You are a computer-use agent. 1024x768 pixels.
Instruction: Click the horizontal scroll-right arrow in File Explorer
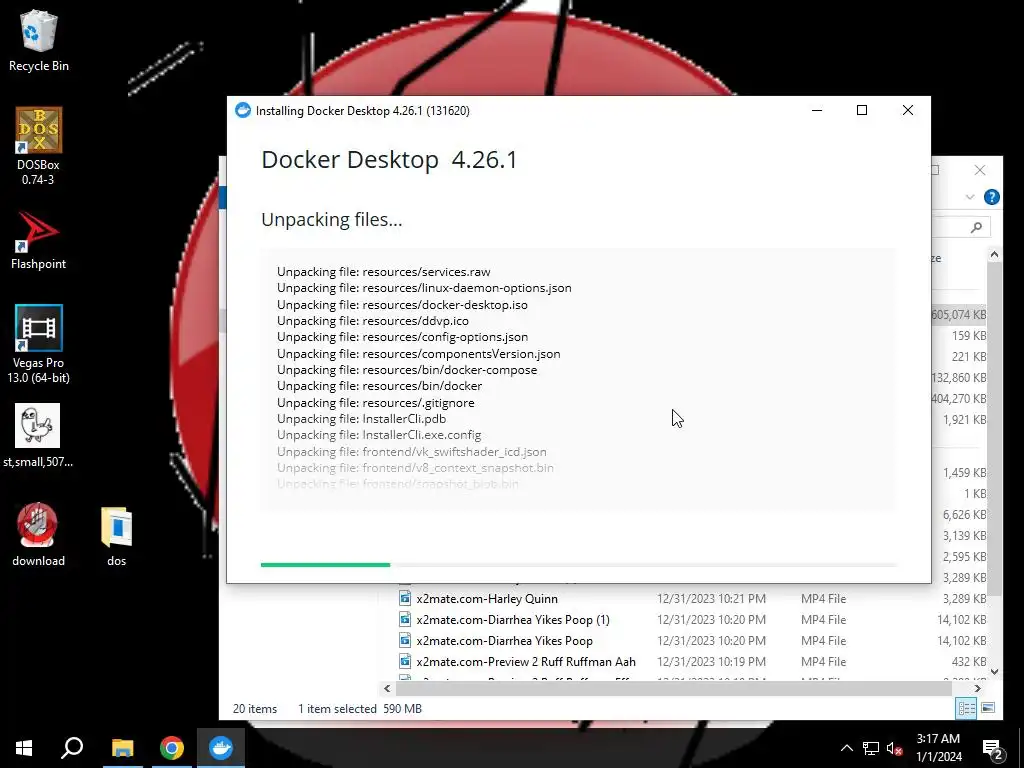[x=978, y=688]
